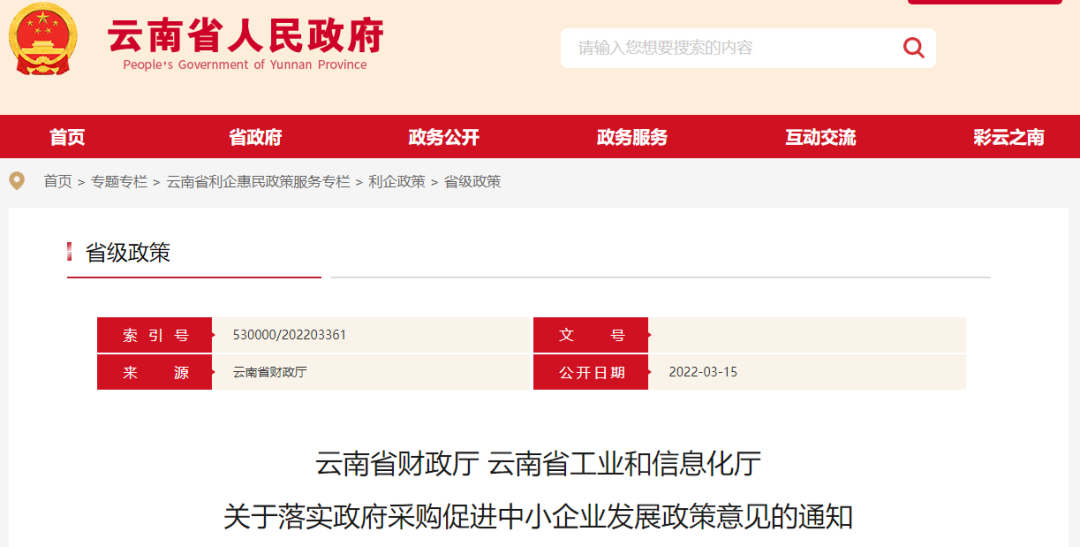This screenshot has height=547, width=1080.
Task: Click the 省级政策 section heading
Action: [x=127, y=253]
